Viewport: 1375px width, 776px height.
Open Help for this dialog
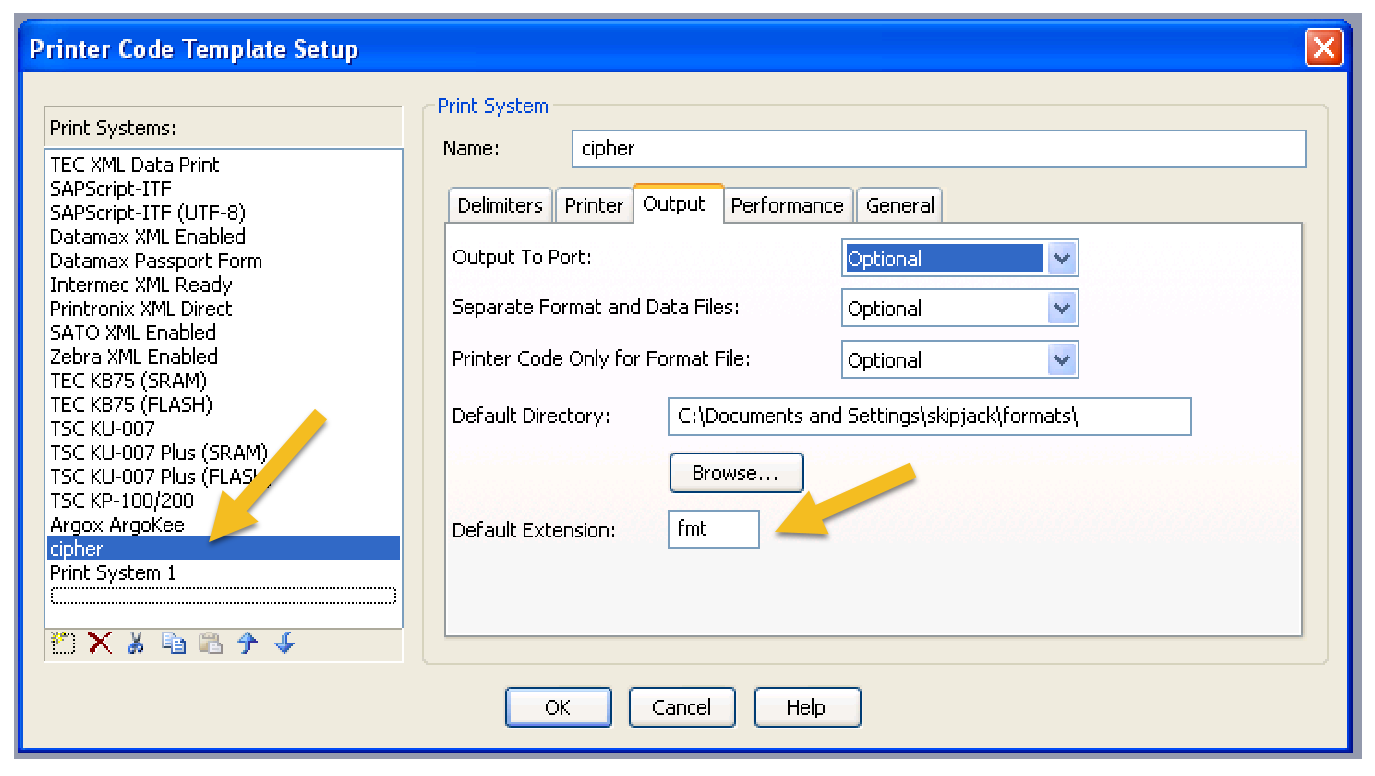coord(807,707)
